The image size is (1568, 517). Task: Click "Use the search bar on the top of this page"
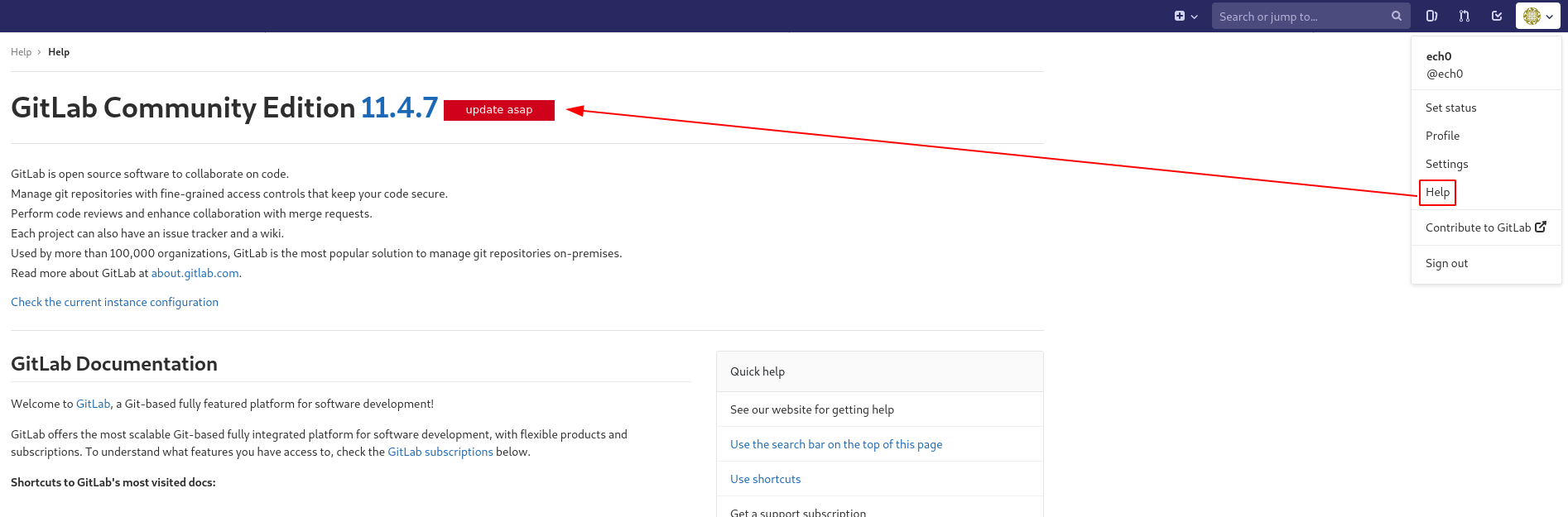pyautogui.click(x=836, y=444)
